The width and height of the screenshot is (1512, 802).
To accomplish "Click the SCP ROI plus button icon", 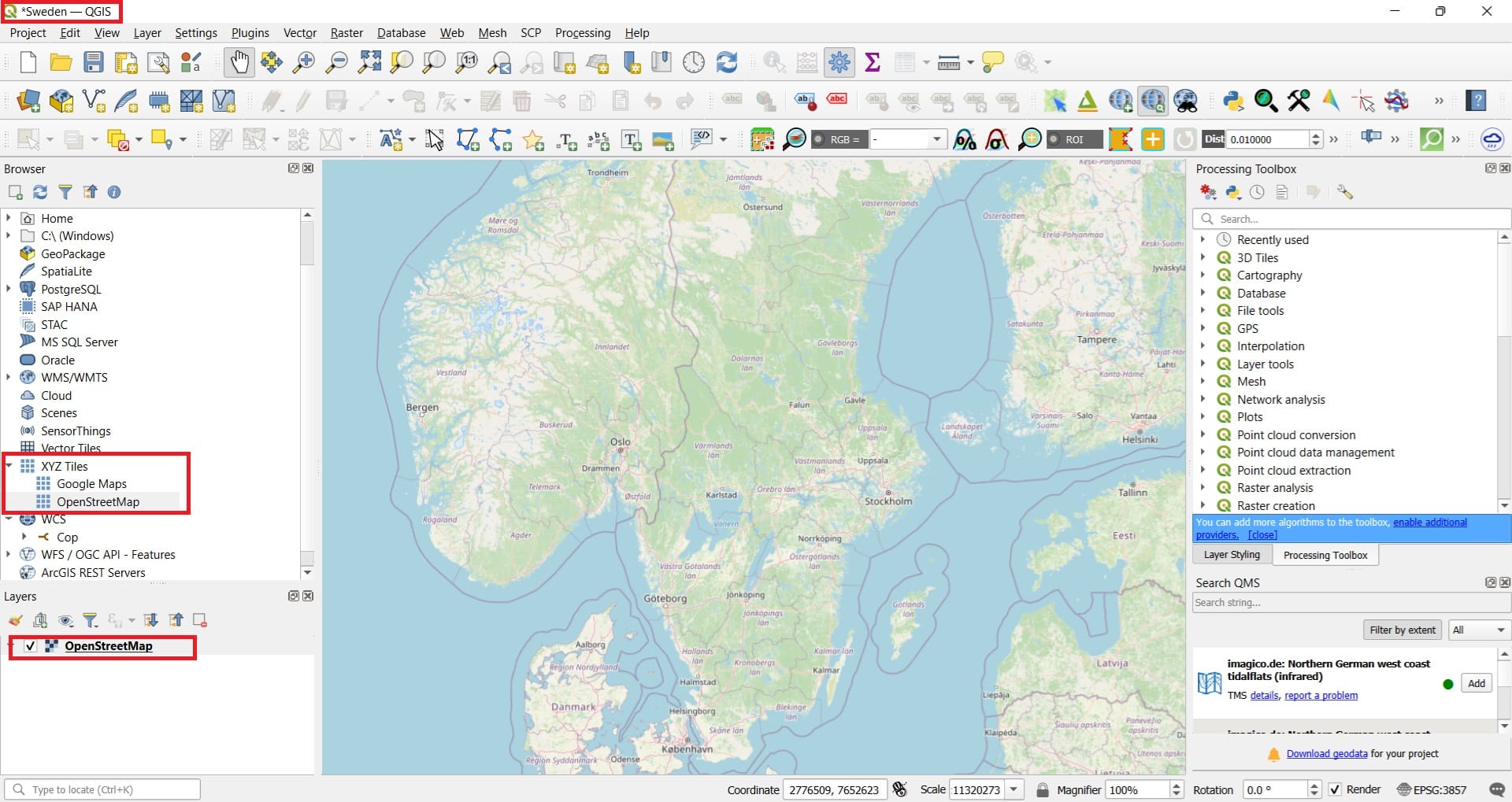I will [1153, 139].
